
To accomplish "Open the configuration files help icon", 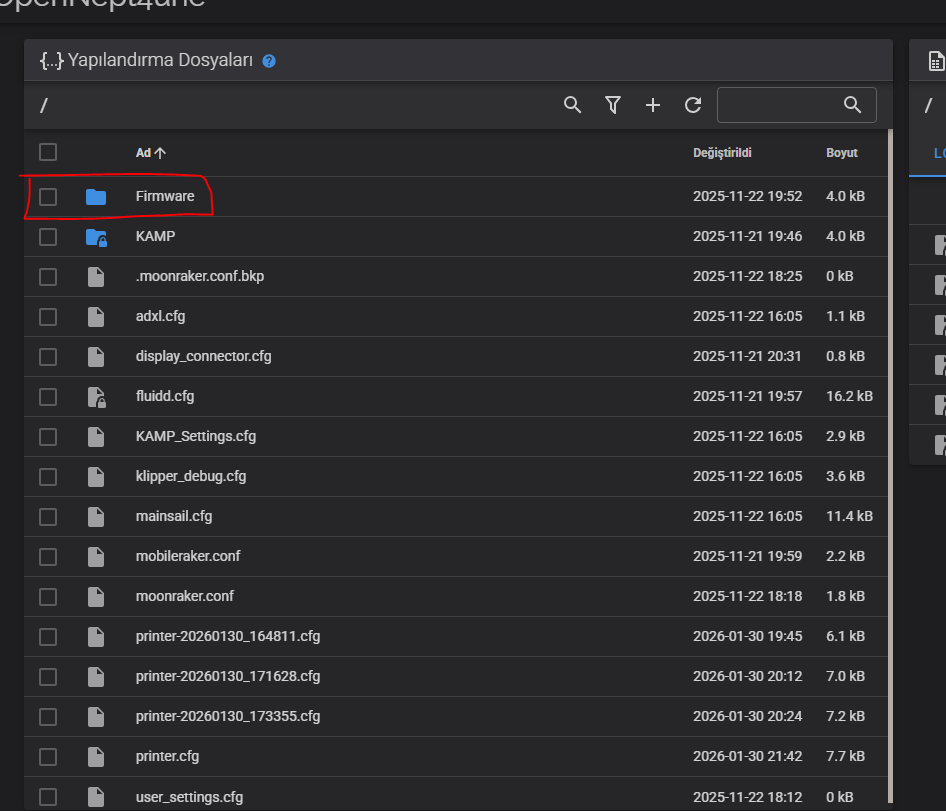I will pos(269,61).
